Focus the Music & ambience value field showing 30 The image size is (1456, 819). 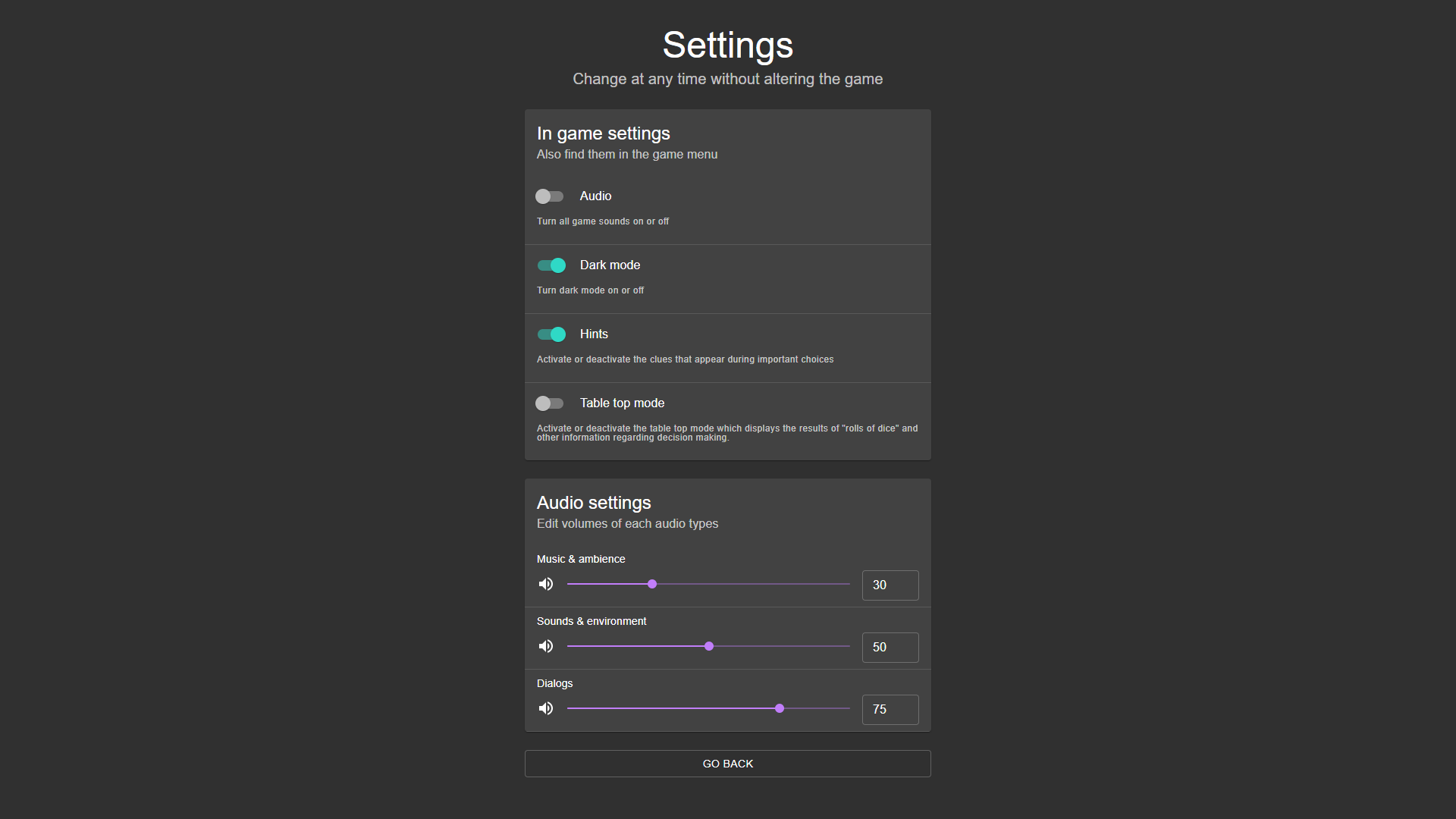coord(890,585)
